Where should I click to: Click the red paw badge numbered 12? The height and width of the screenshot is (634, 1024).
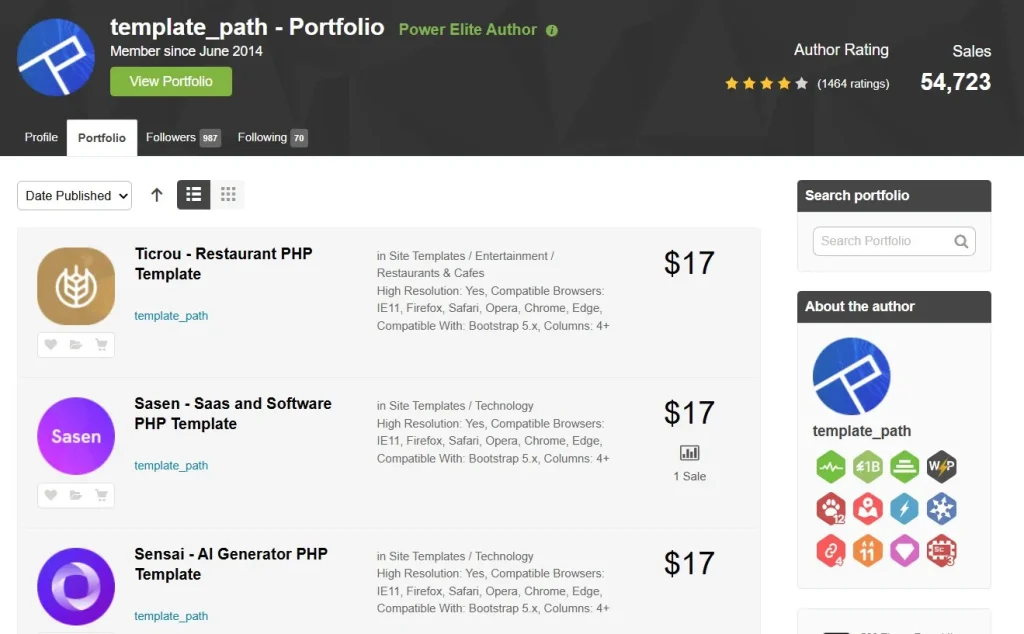point(830,509)
